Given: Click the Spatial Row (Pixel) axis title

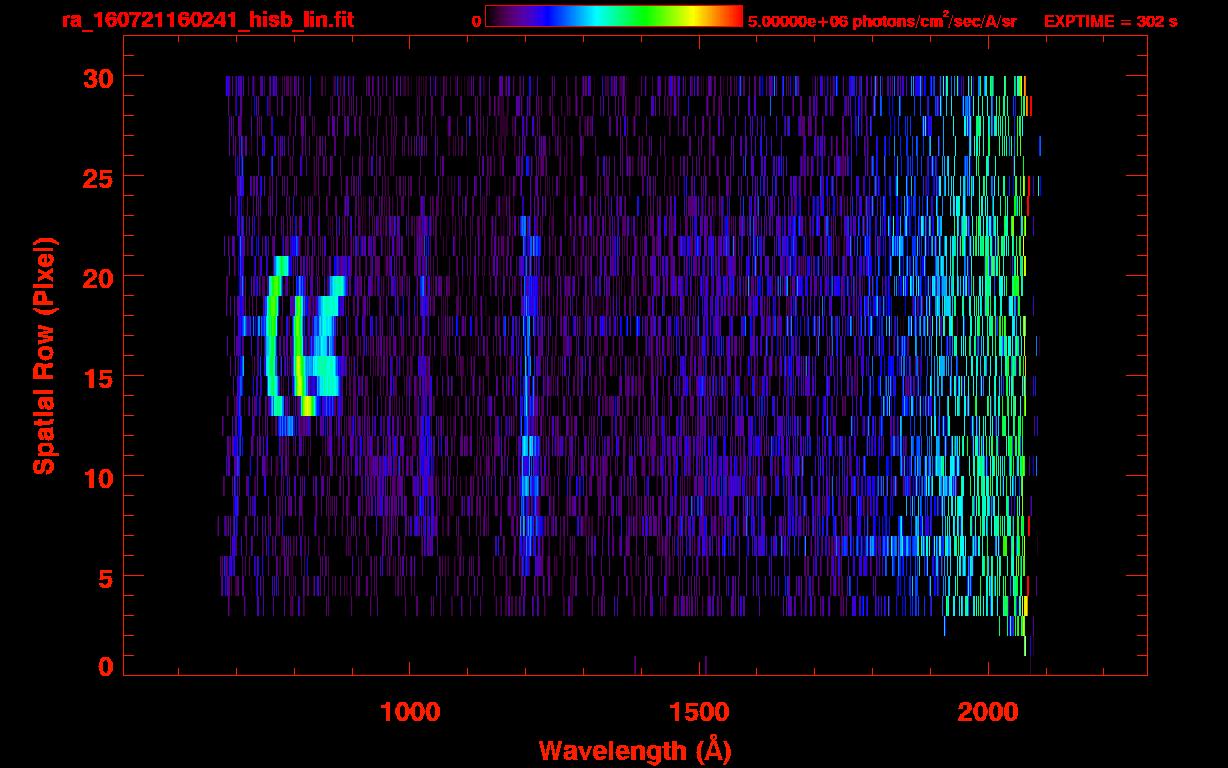Looking at the screenshot, I should click(44, 355).
